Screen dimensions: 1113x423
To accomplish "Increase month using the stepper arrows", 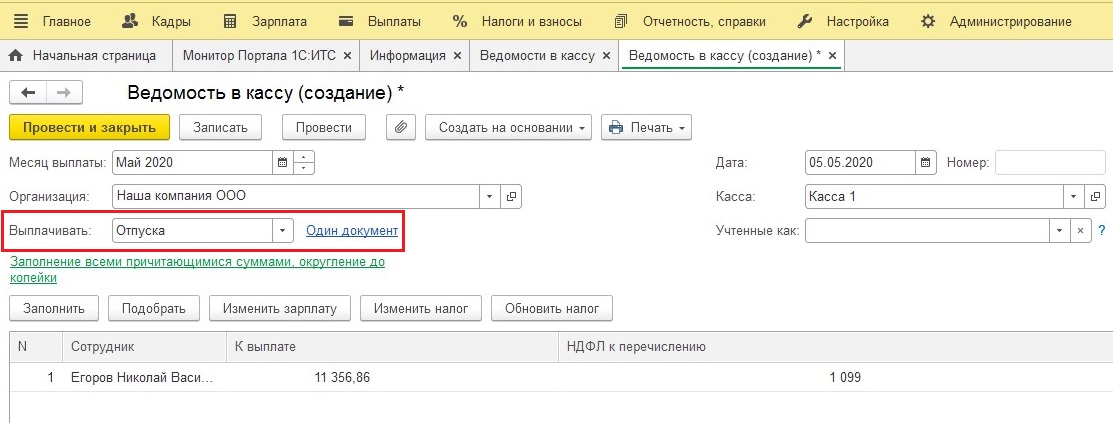I will [x=304, y=157].
